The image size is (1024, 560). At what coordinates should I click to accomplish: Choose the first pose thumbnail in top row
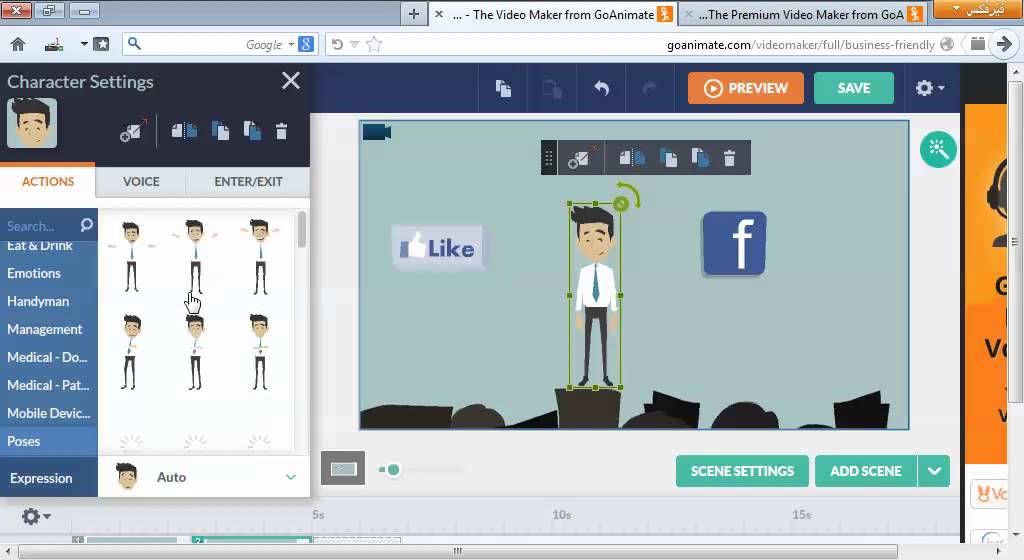point(131,257)
